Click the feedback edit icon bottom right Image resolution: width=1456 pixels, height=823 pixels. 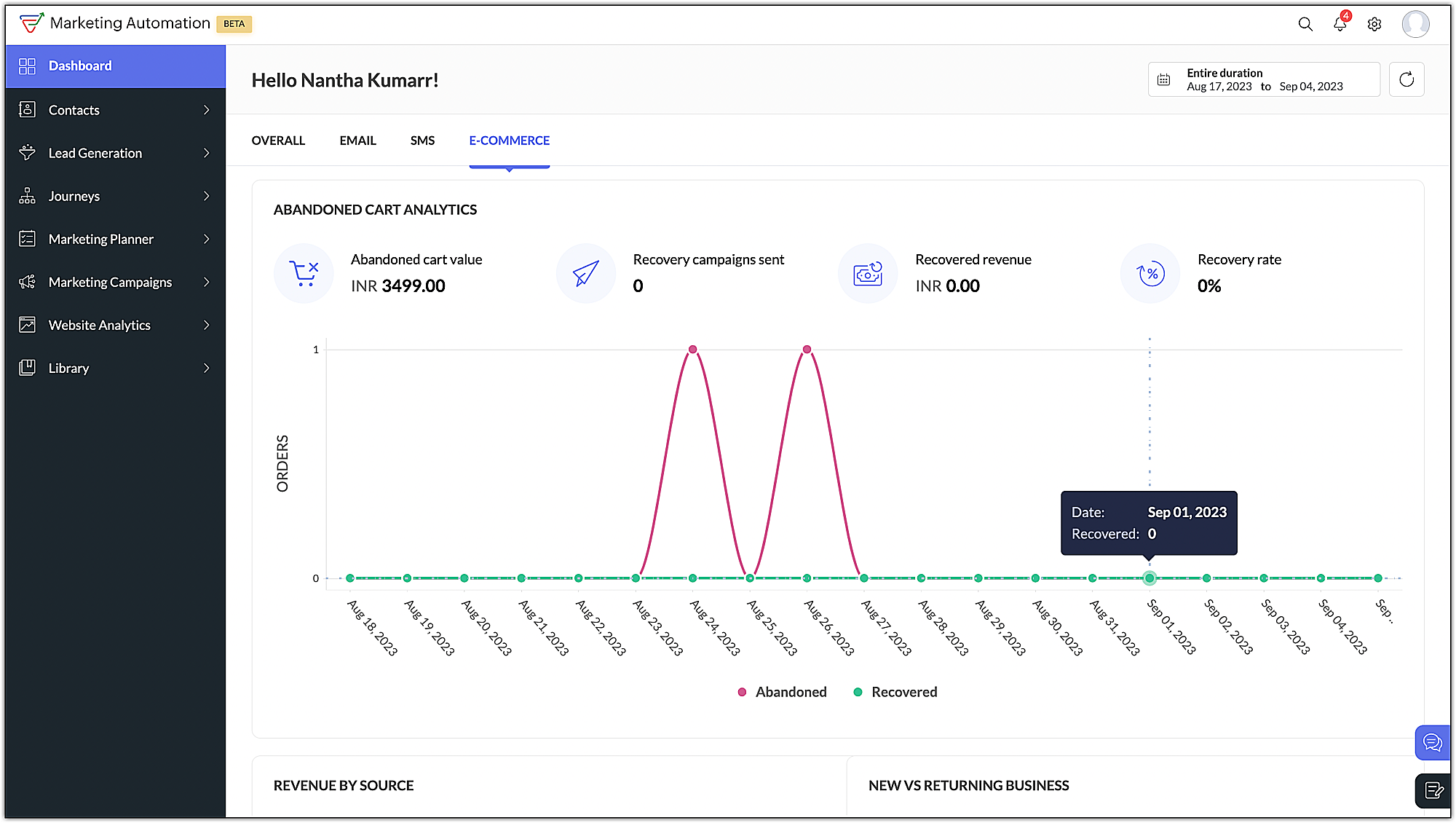(x=1433, y=790)
